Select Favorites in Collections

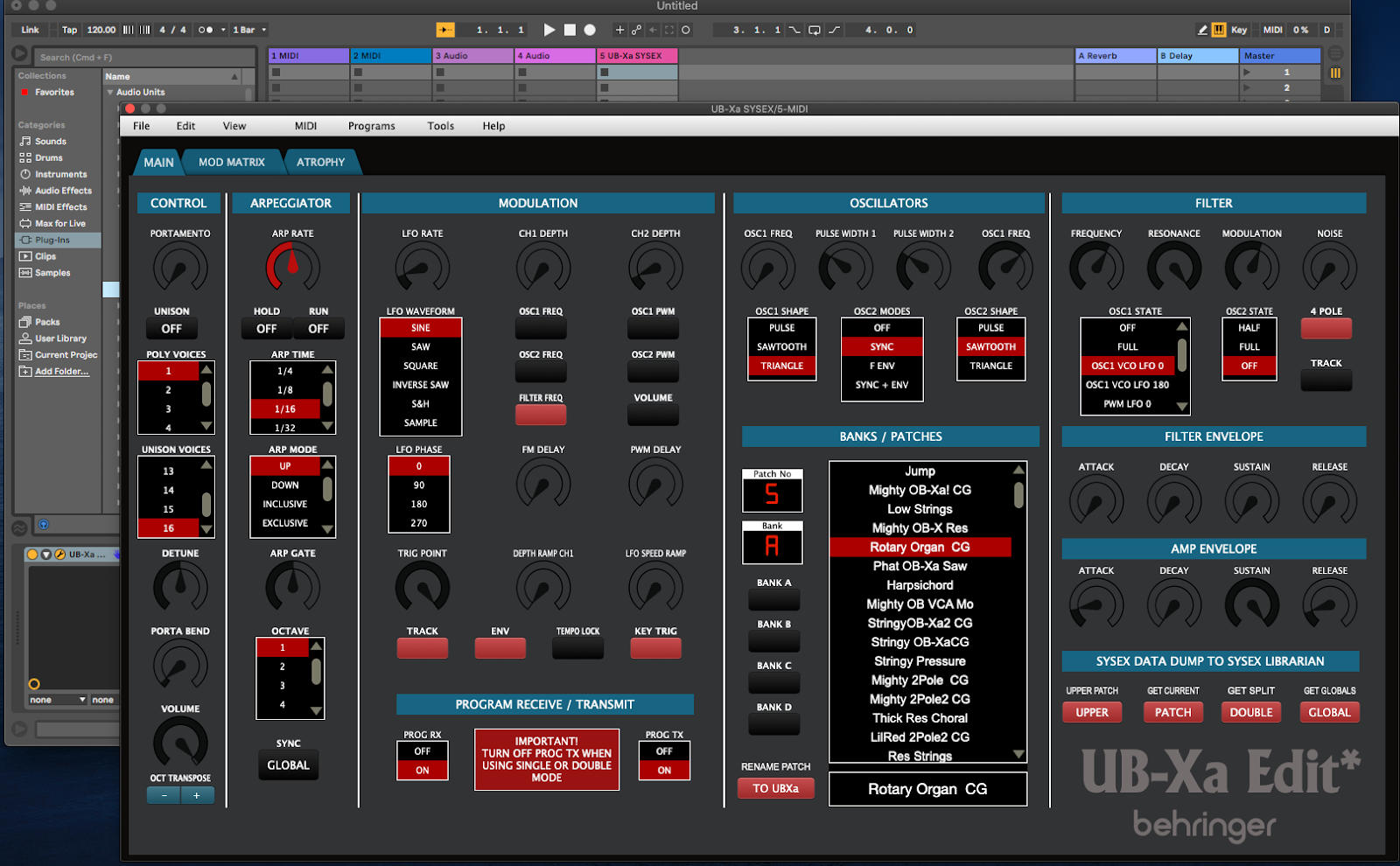point(54,93)
